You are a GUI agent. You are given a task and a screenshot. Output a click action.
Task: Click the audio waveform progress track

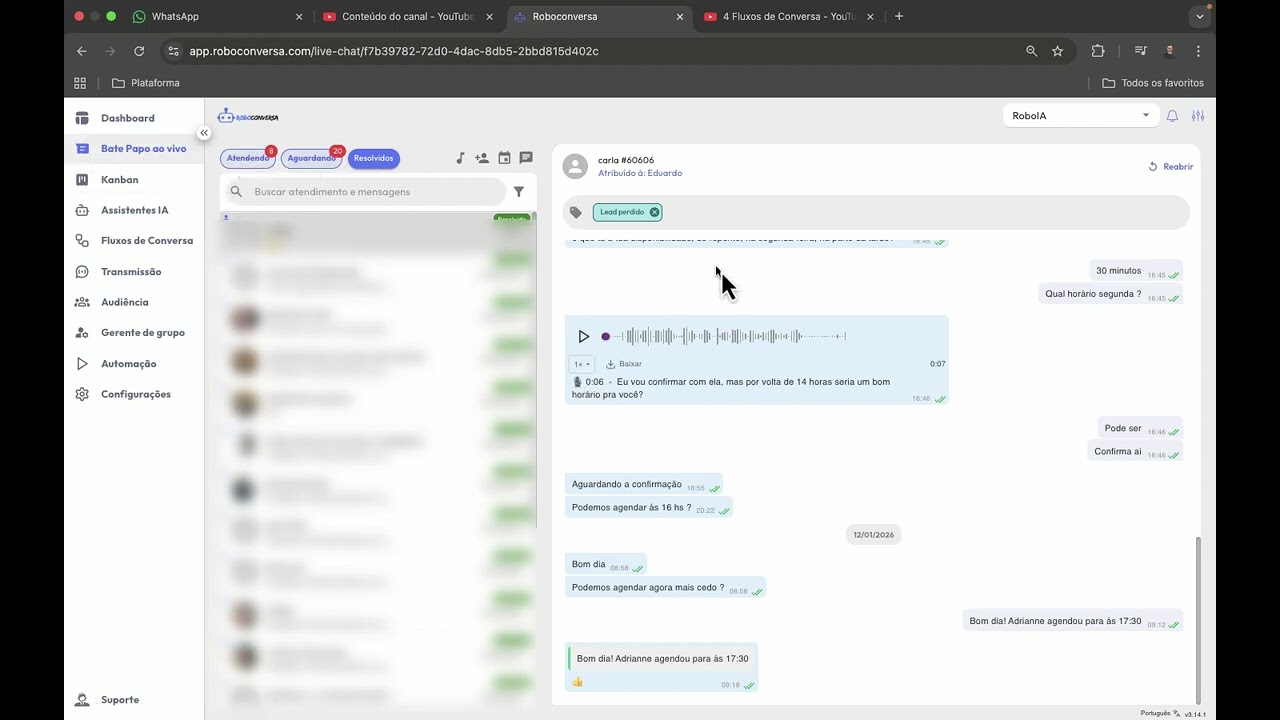pos(726,336)
